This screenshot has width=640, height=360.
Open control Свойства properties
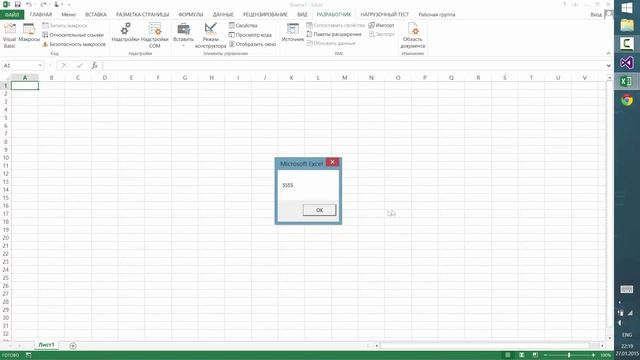coord(243,25)
